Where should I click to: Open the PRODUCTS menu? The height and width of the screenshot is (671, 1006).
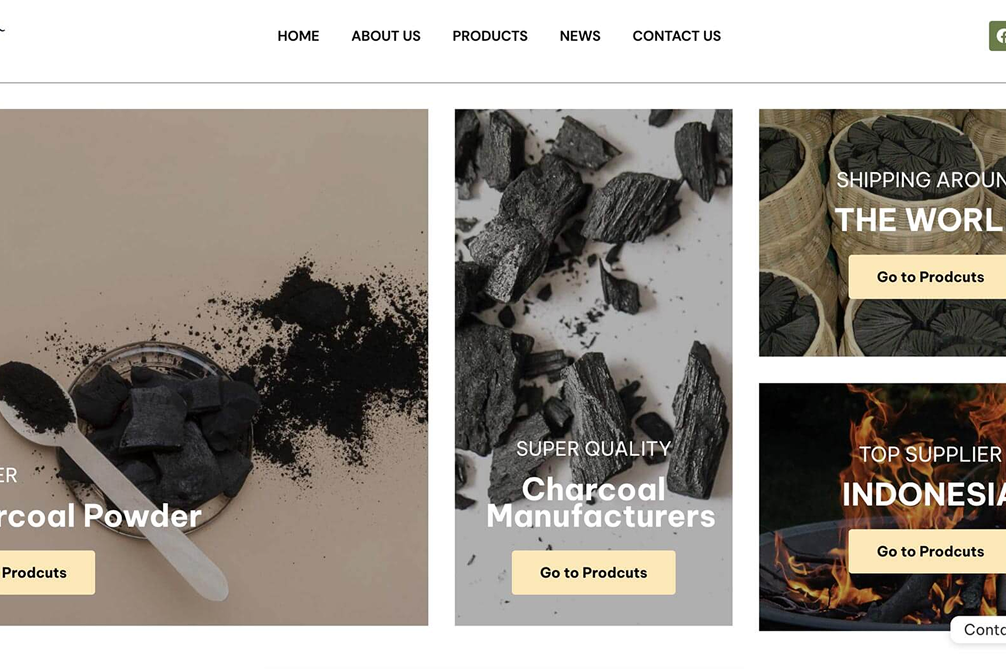(x=490, y=36)
